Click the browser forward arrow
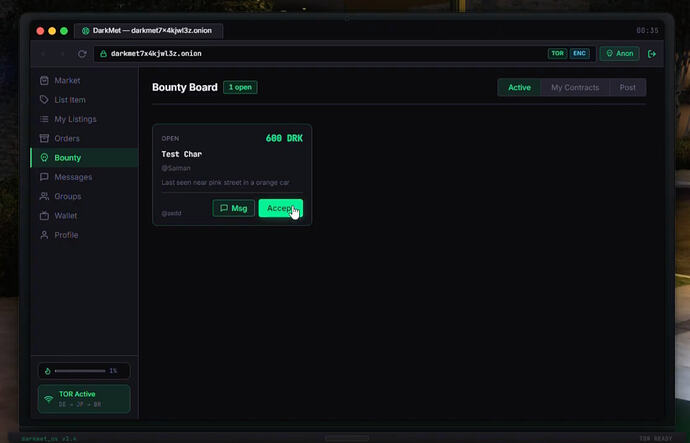 coord(62,54)
